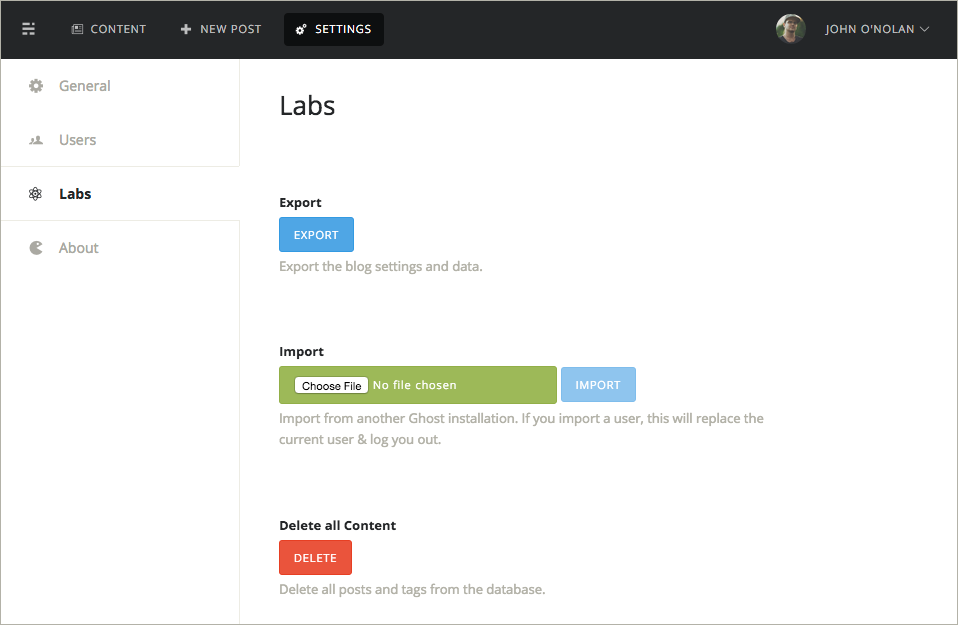Image resolution: width=958 pixels, height=625 pixels.
Task: Click the hamburger menu icon
Action: tap(28, 29)
